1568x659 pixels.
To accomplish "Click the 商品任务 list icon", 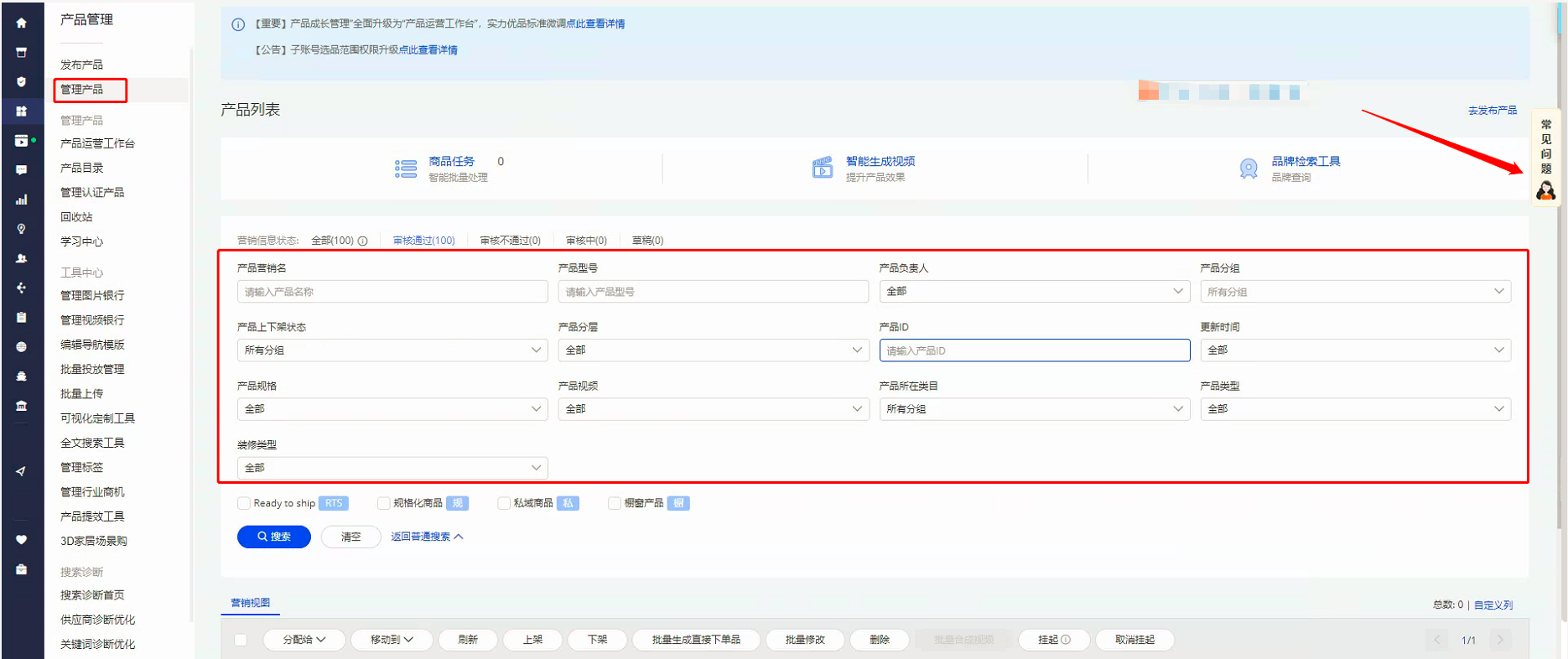I will [x=406, y=169].
